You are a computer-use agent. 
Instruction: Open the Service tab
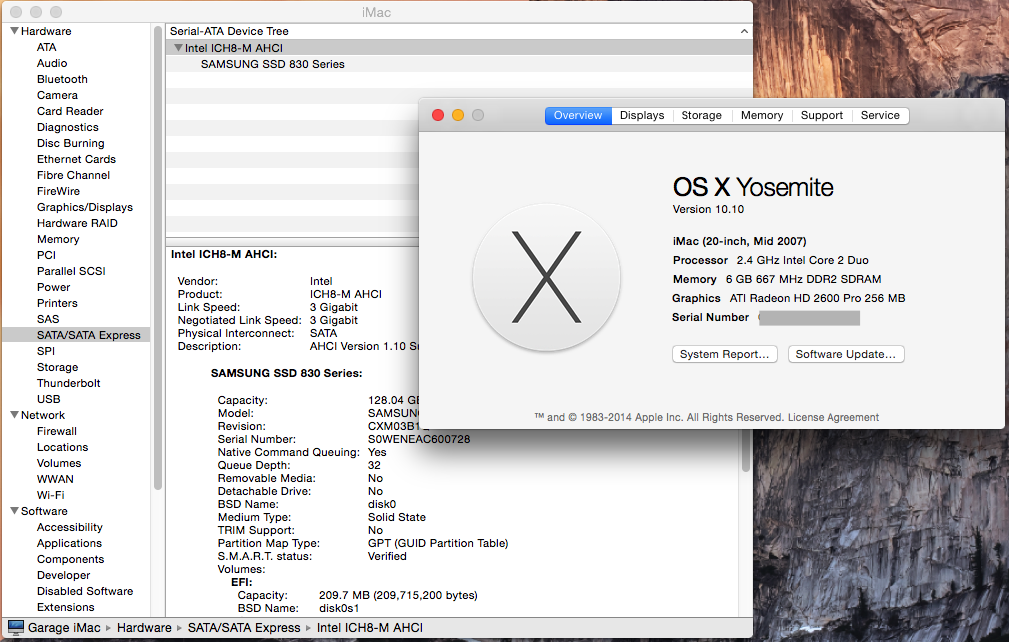pos(880,115)
